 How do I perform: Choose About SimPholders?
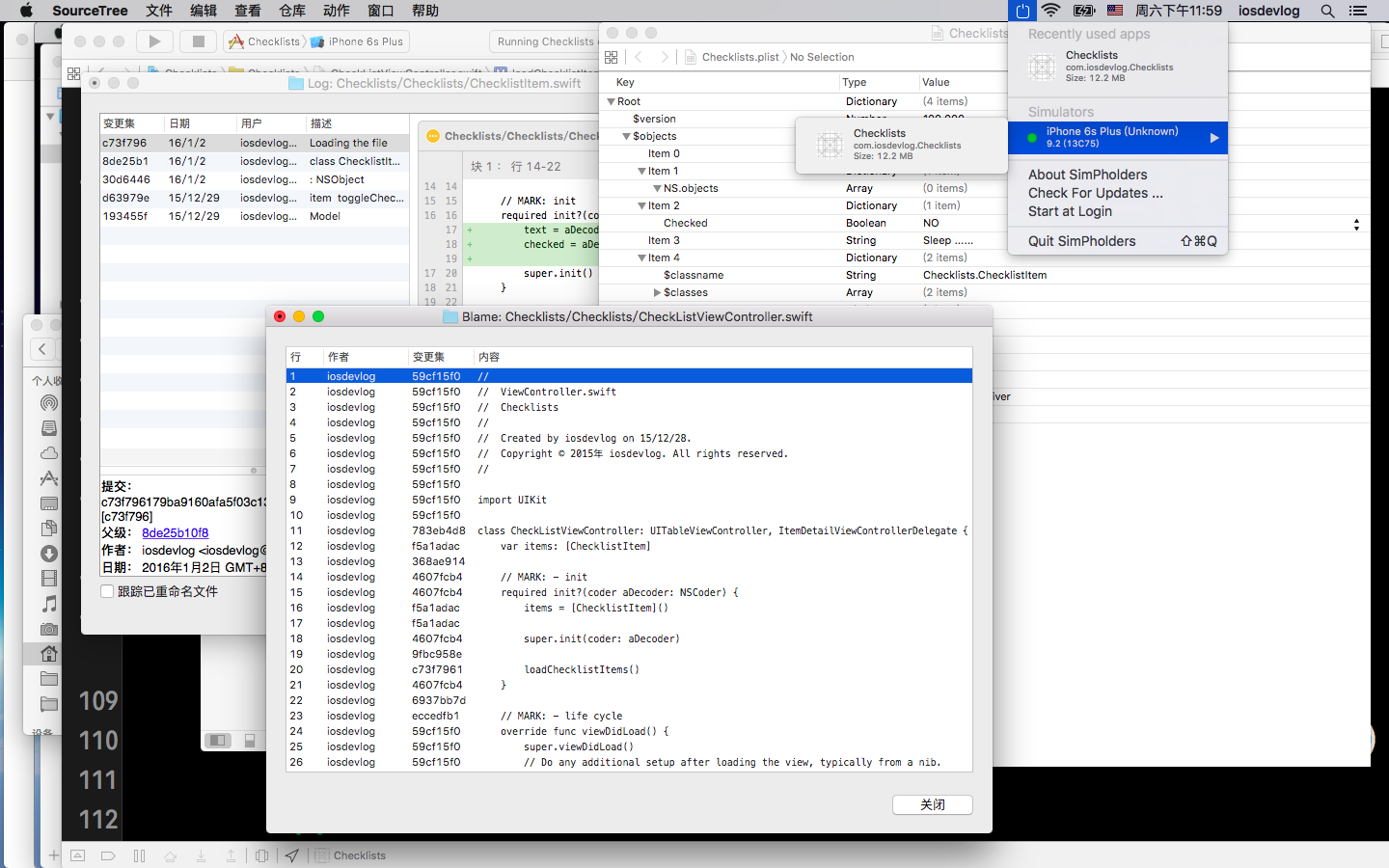point(1118,175)
